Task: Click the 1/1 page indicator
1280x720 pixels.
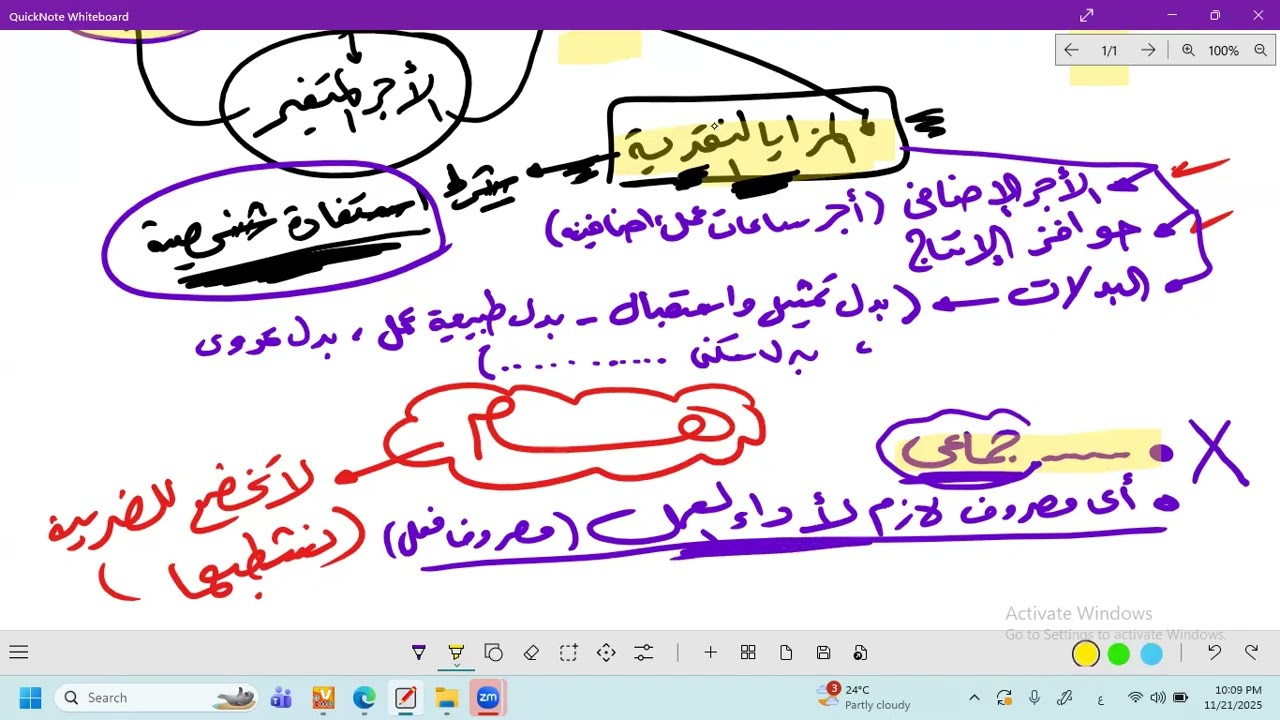Action: pos(1109,50)
